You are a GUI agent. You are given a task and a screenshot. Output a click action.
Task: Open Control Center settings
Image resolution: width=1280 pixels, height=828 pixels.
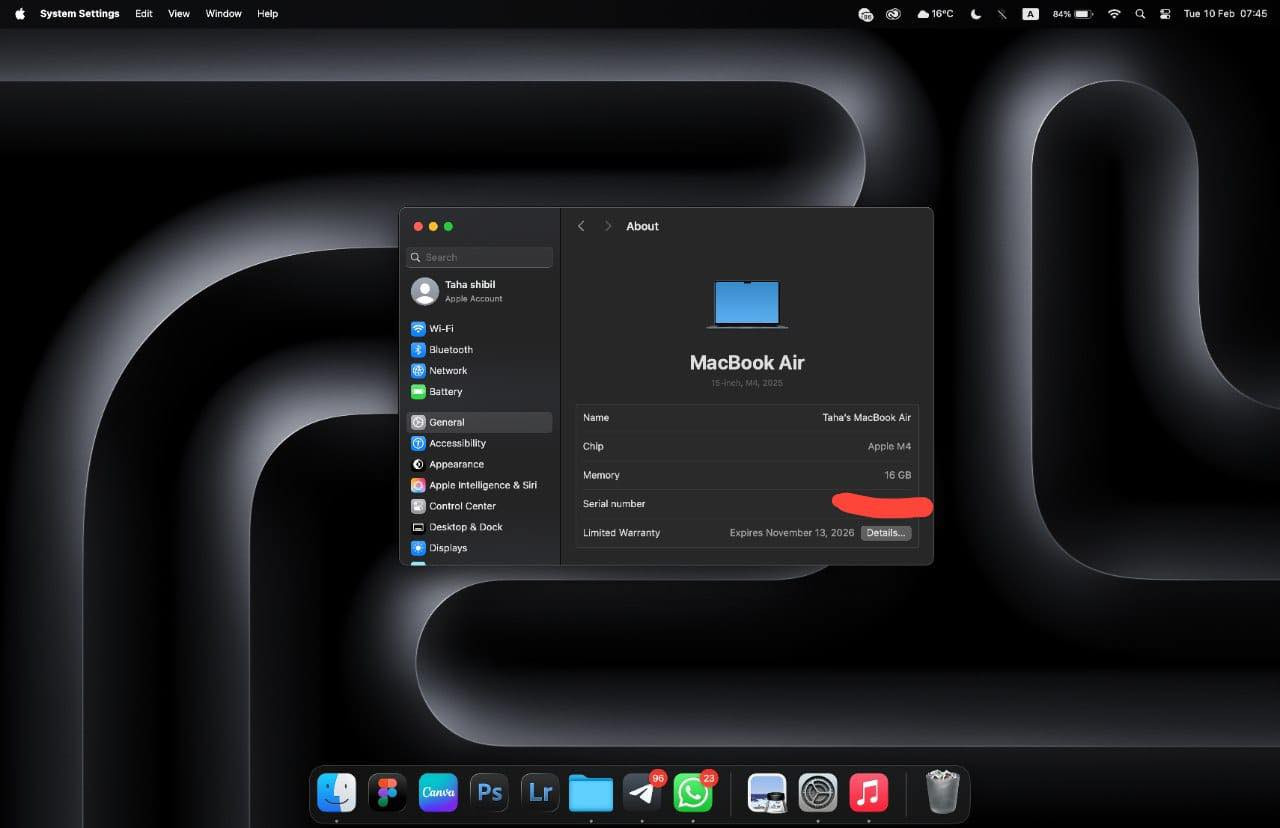click(x=462, y=506)
